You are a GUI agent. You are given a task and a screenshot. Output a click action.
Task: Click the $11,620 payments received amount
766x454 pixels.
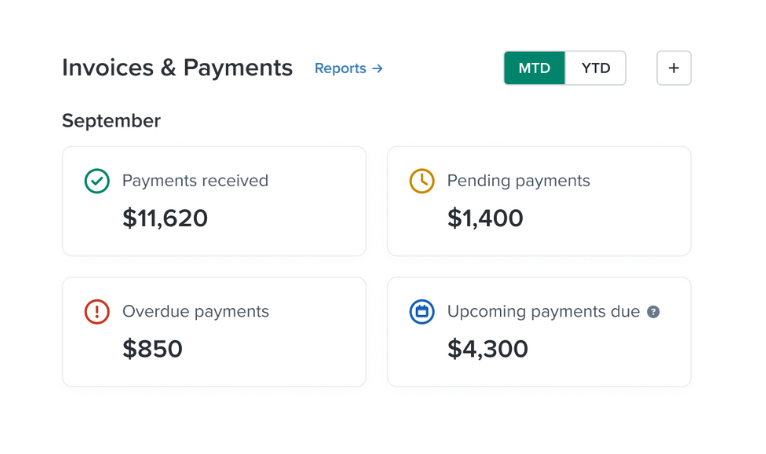pyautogui.click(x=165, y=218)
